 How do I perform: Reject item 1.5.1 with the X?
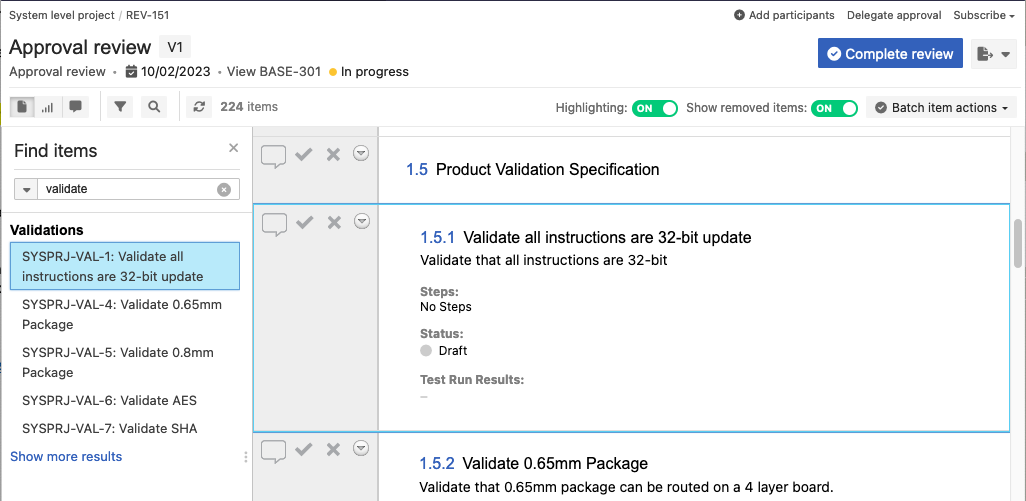[x=334, y=223]
